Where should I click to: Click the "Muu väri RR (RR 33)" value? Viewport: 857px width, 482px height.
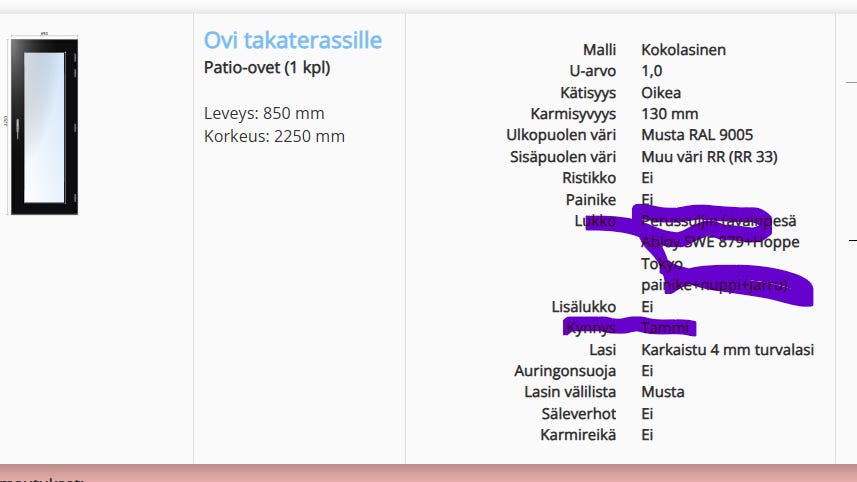(x=709, y=157)
